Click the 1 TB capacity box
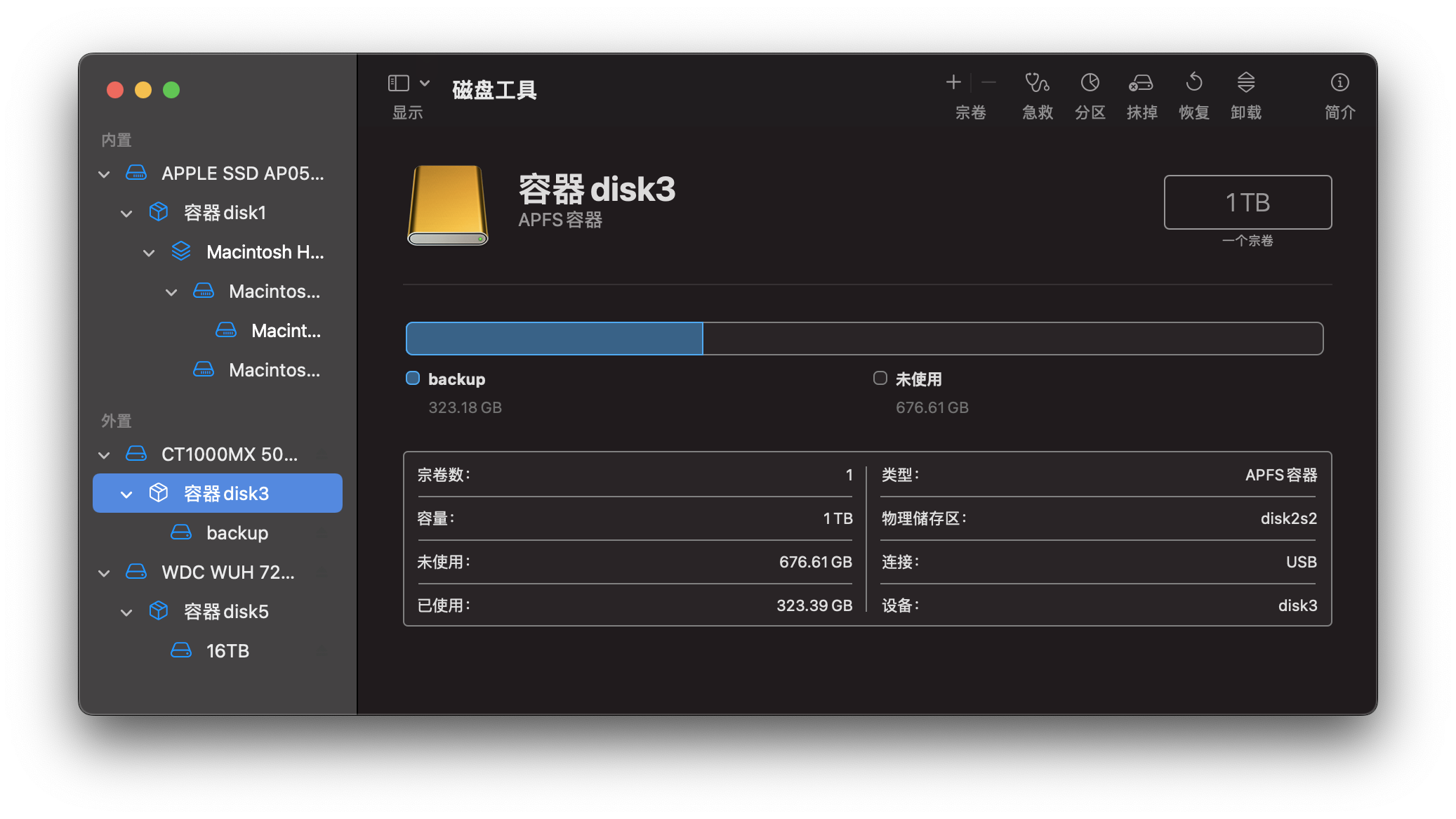The height and width of the screenshot is (819, 1456). pyautogui.click(x=1247, y=202)
